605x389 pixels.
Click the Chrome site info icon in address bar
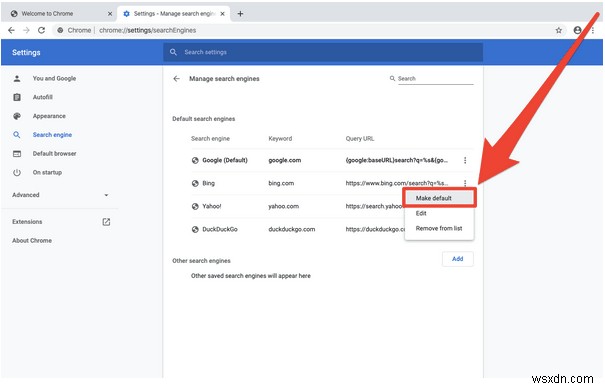[60, 30]
